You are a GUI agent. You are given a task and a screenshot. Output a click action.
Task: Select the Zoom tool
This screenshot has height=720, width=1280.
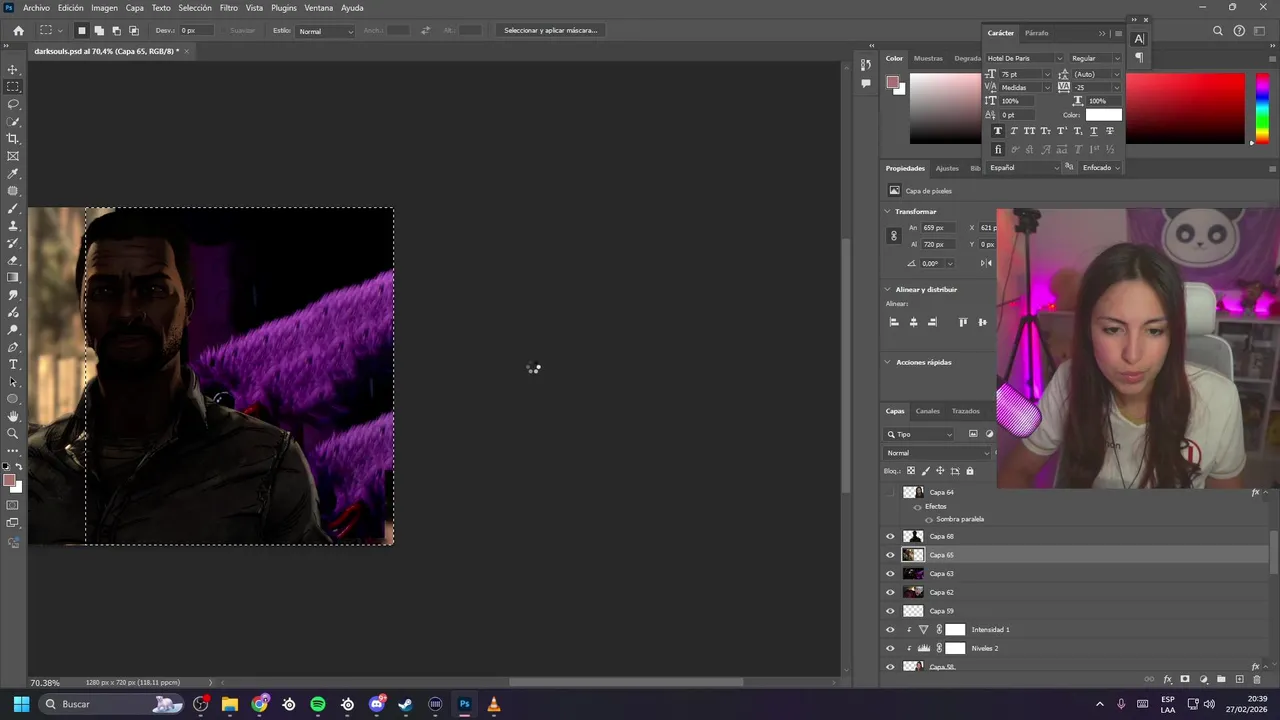coord(13,433)
